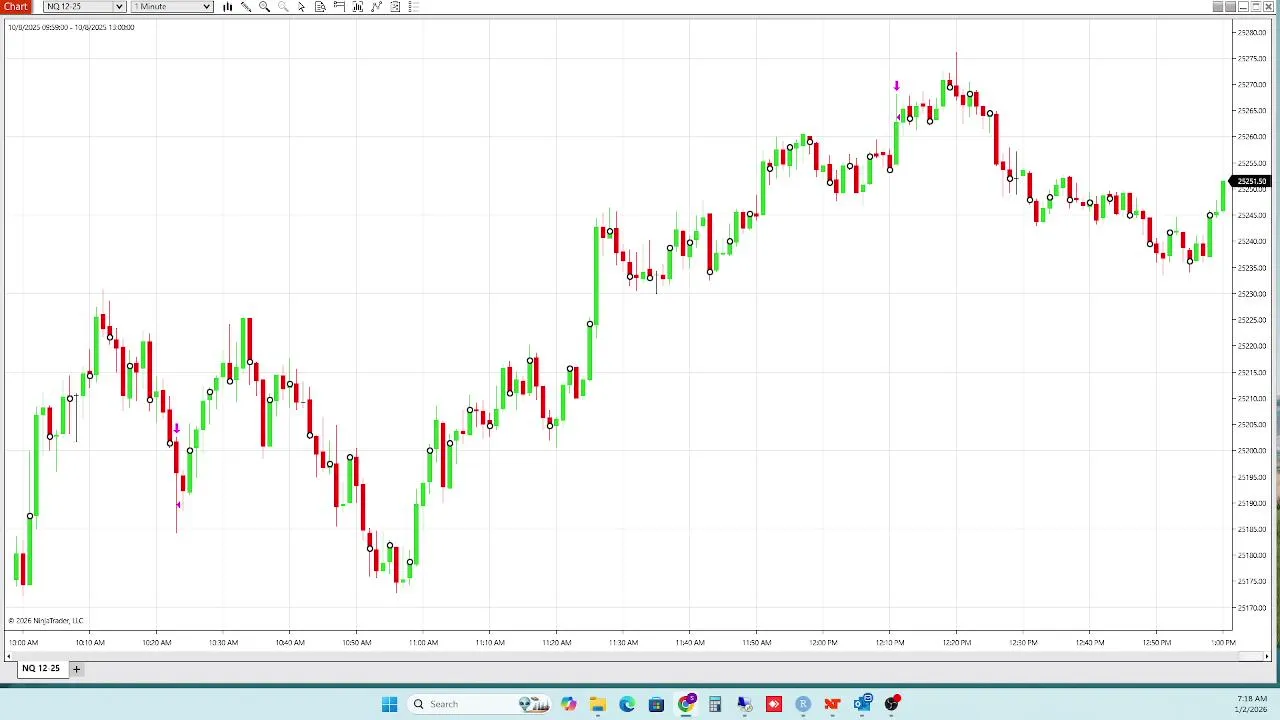Image resolution: width=1280 pixels, height=720 pixels.
Task: Open the red AnyDesk taskbar icon
Action: (774, 704)
